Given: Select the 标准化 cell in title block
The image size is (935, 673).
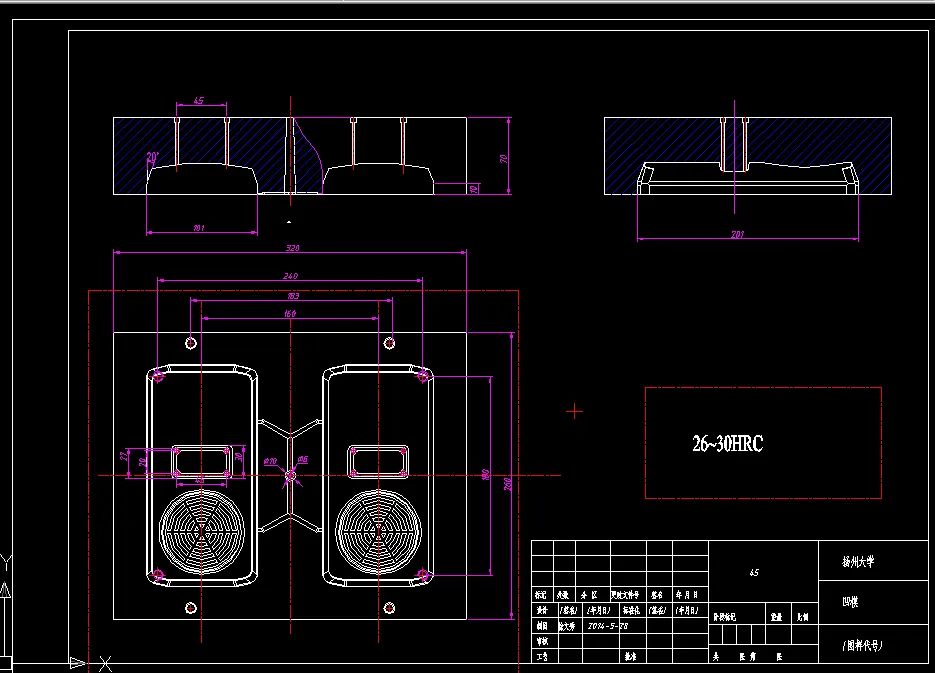Looking at the screenshot, I should click(x=630, y=610).
